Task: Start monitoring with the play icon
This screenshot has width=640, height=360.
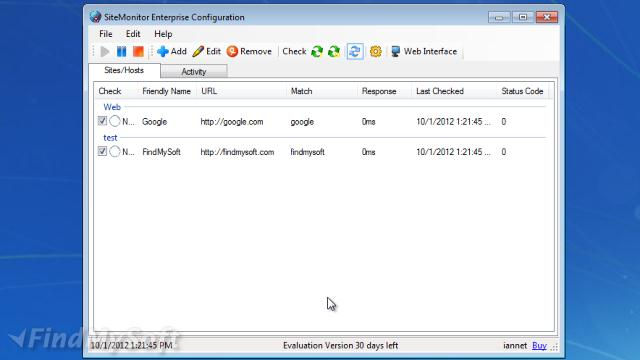Action: point(105,51)
